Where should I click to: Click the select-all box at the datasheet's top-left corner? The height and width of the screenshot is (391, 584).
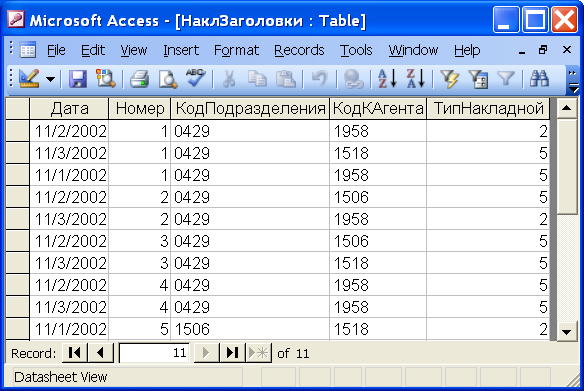tap(18, 108)
